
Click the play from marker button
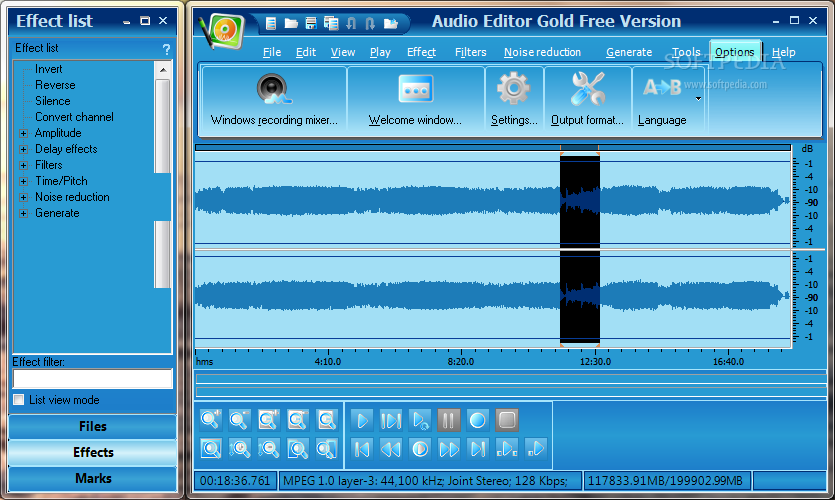tap(535, 449)
